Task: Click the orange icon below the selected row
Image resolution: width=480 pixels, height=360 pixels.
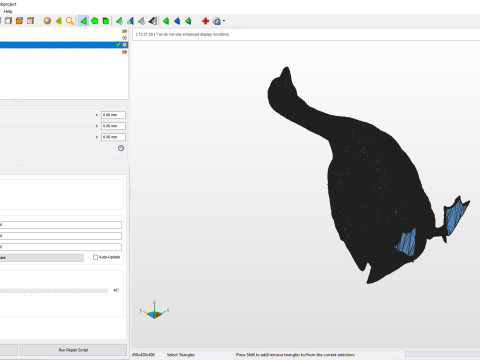Action: pos(124,52)
